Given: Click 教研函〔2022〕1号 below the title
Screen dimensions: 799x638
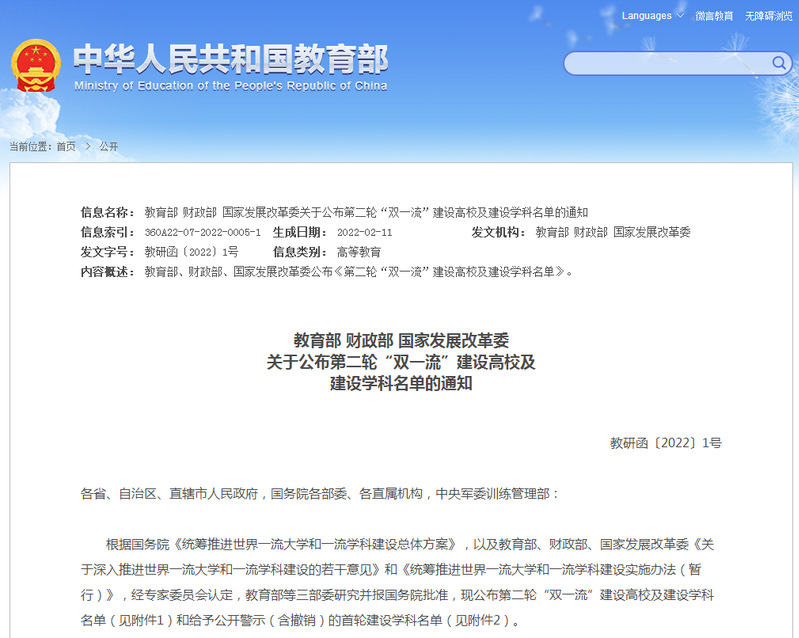Looking at the screenshot, I should pos(665,442).
